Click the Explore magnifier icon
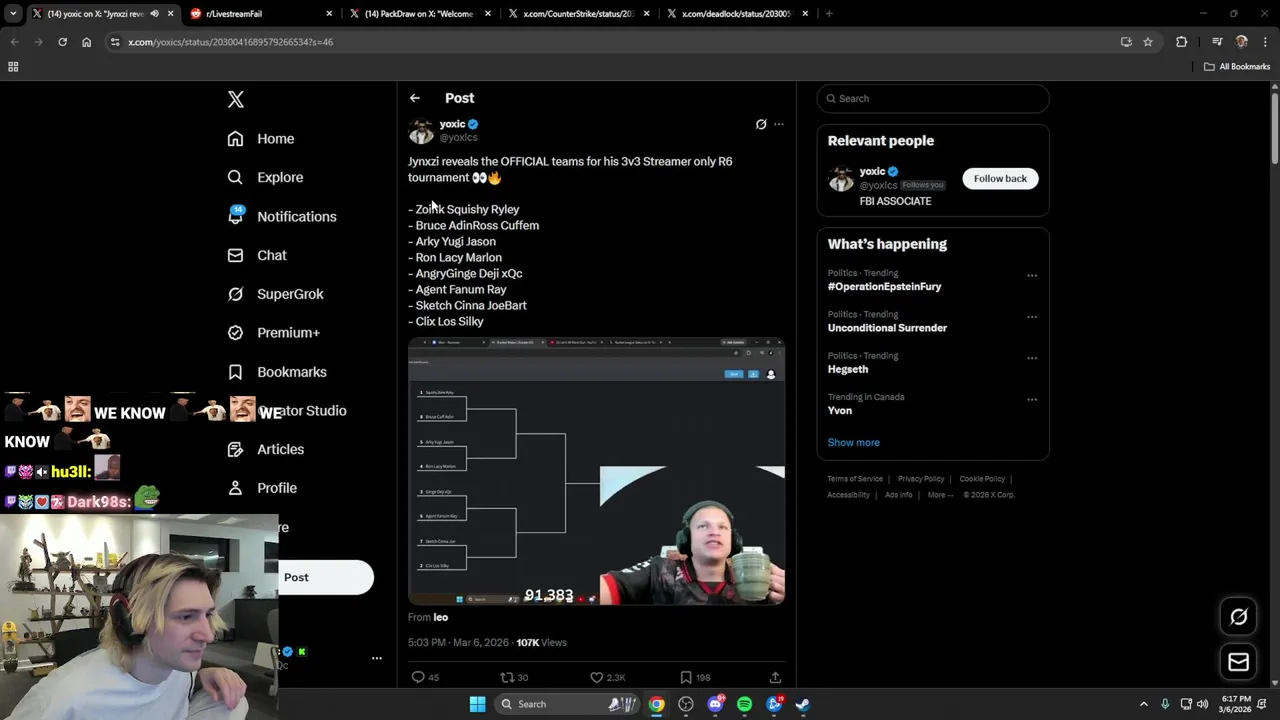The height and width of the screenshot is (720, 1280). pos(235,177)
